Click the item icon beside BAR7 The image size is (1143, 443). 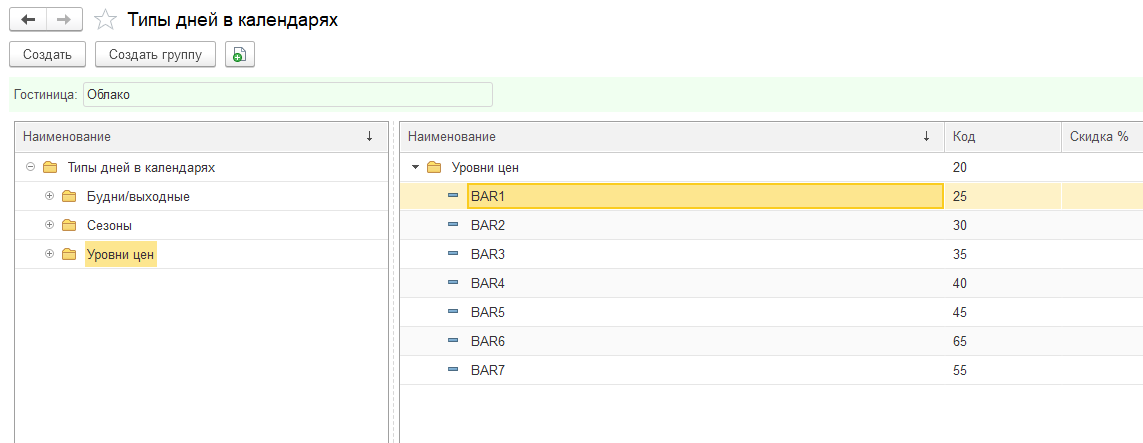453,370
